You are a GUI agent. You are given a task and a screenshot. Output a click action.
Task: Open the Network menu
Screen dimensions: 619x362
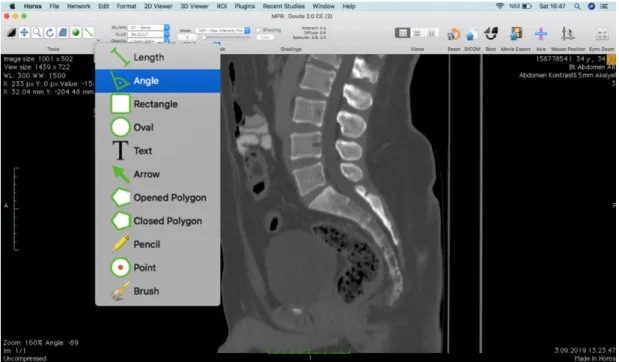click(x=79, y=6)
